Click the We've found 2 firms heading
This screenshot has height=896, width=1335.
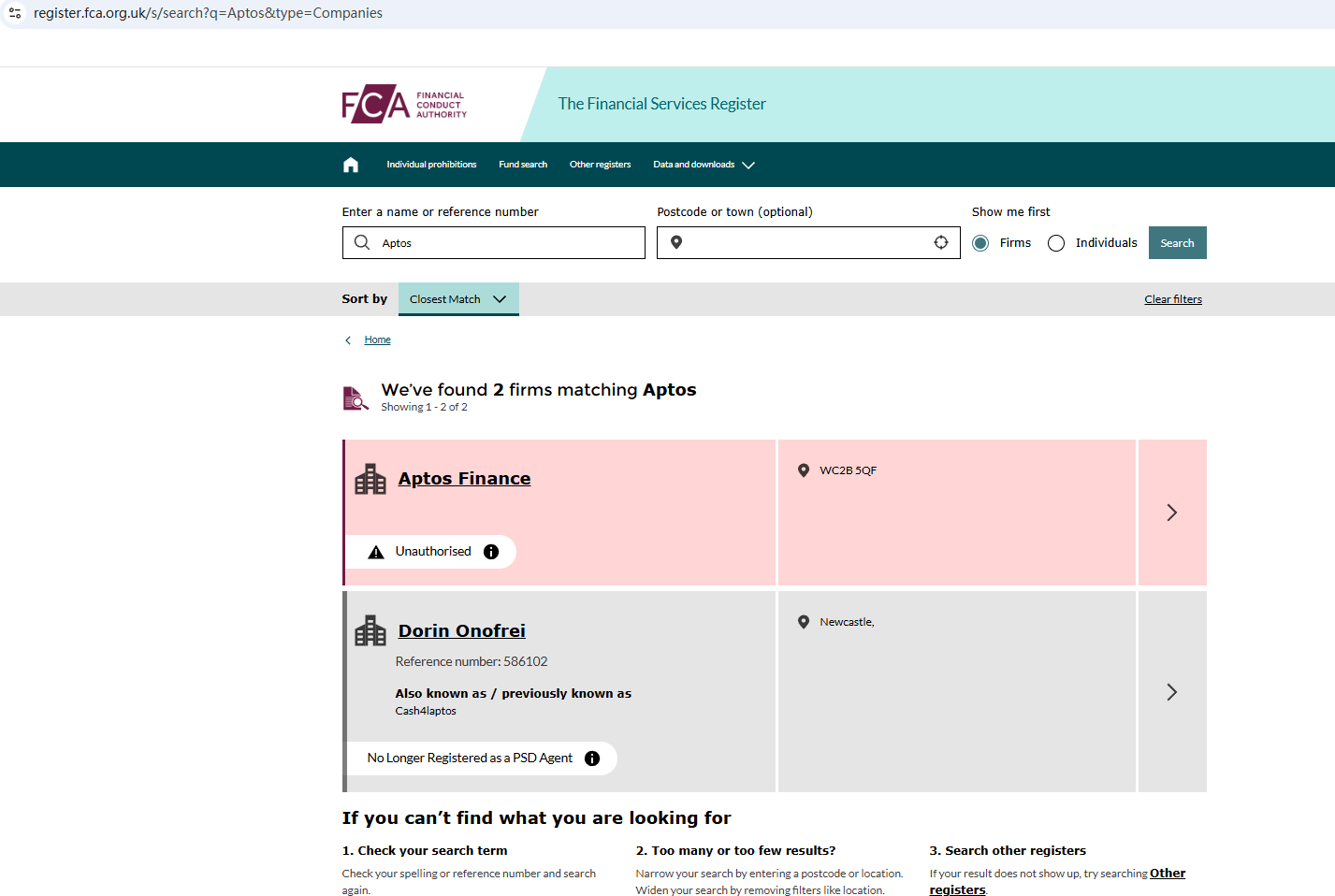(x=539, y=390)
